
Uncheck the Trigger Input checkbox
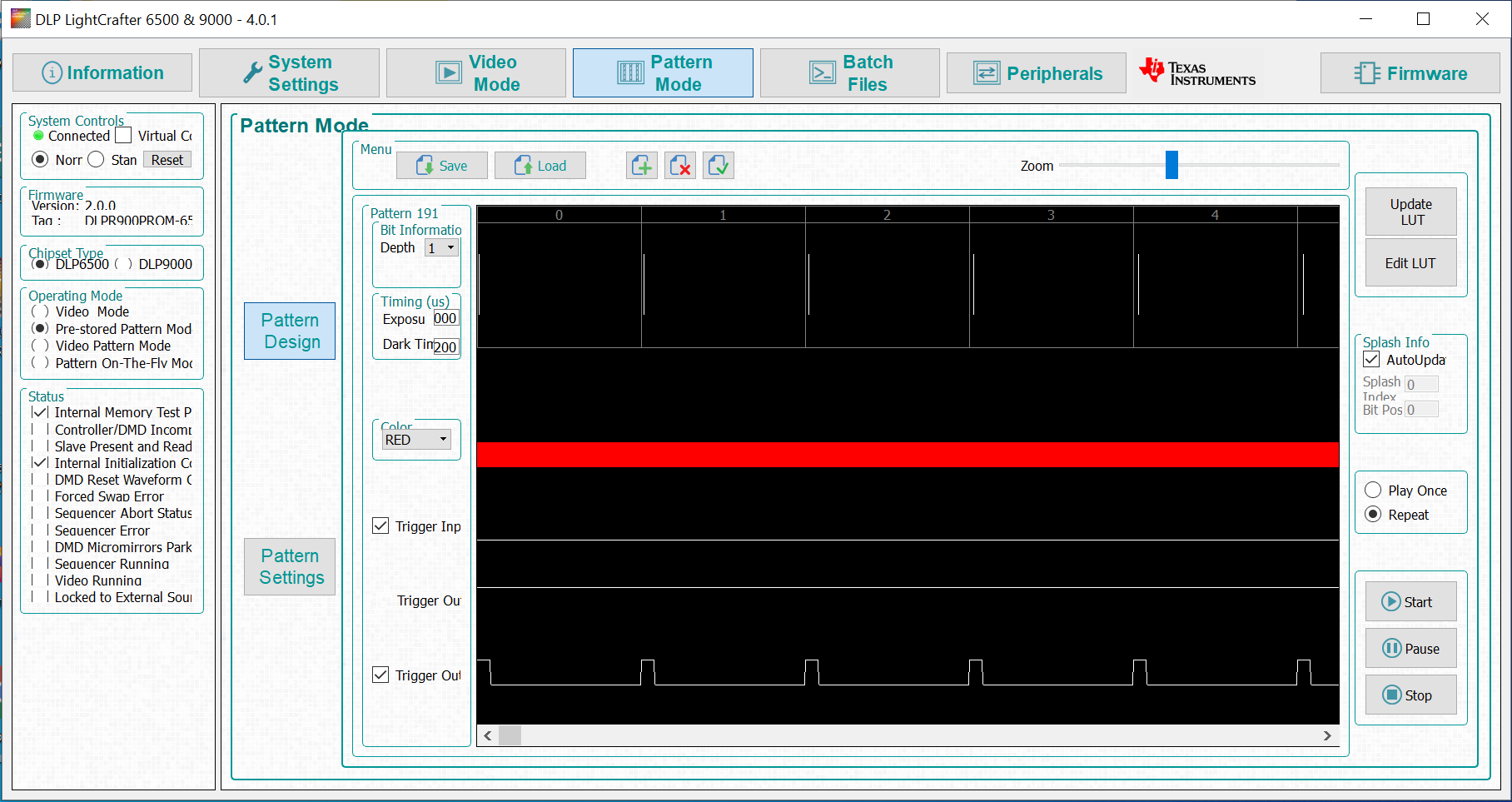point(380,526)
